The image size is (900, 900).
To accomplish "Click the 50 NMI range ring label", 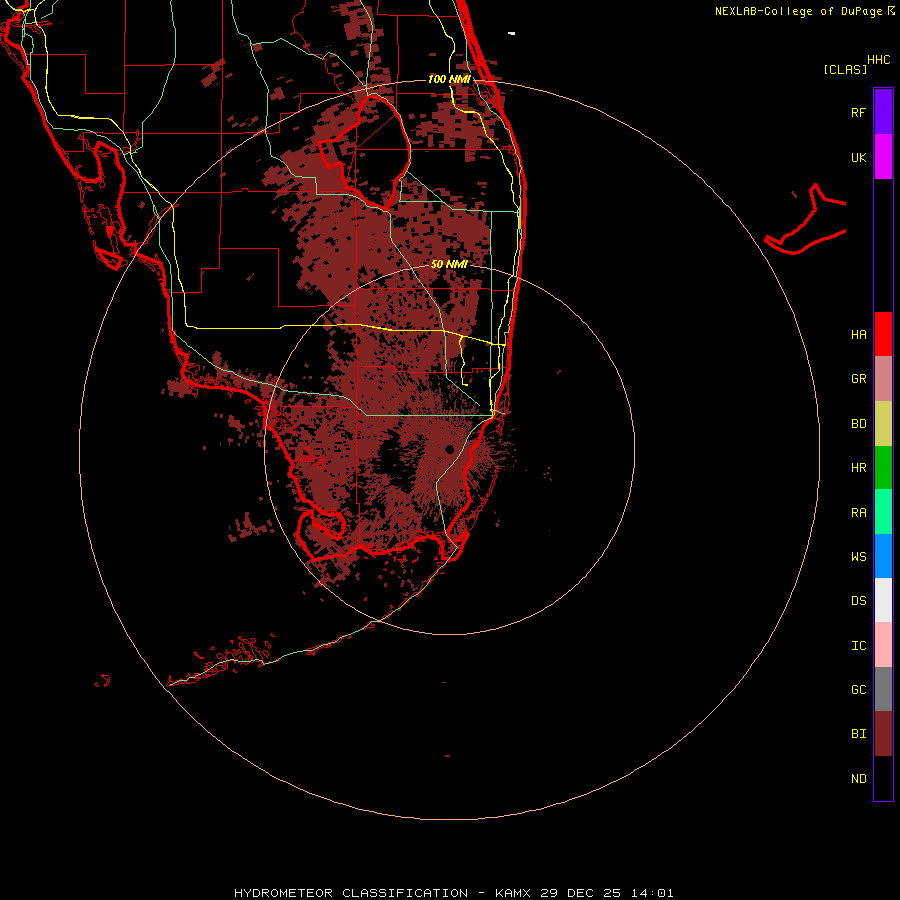I will [449, 264].
